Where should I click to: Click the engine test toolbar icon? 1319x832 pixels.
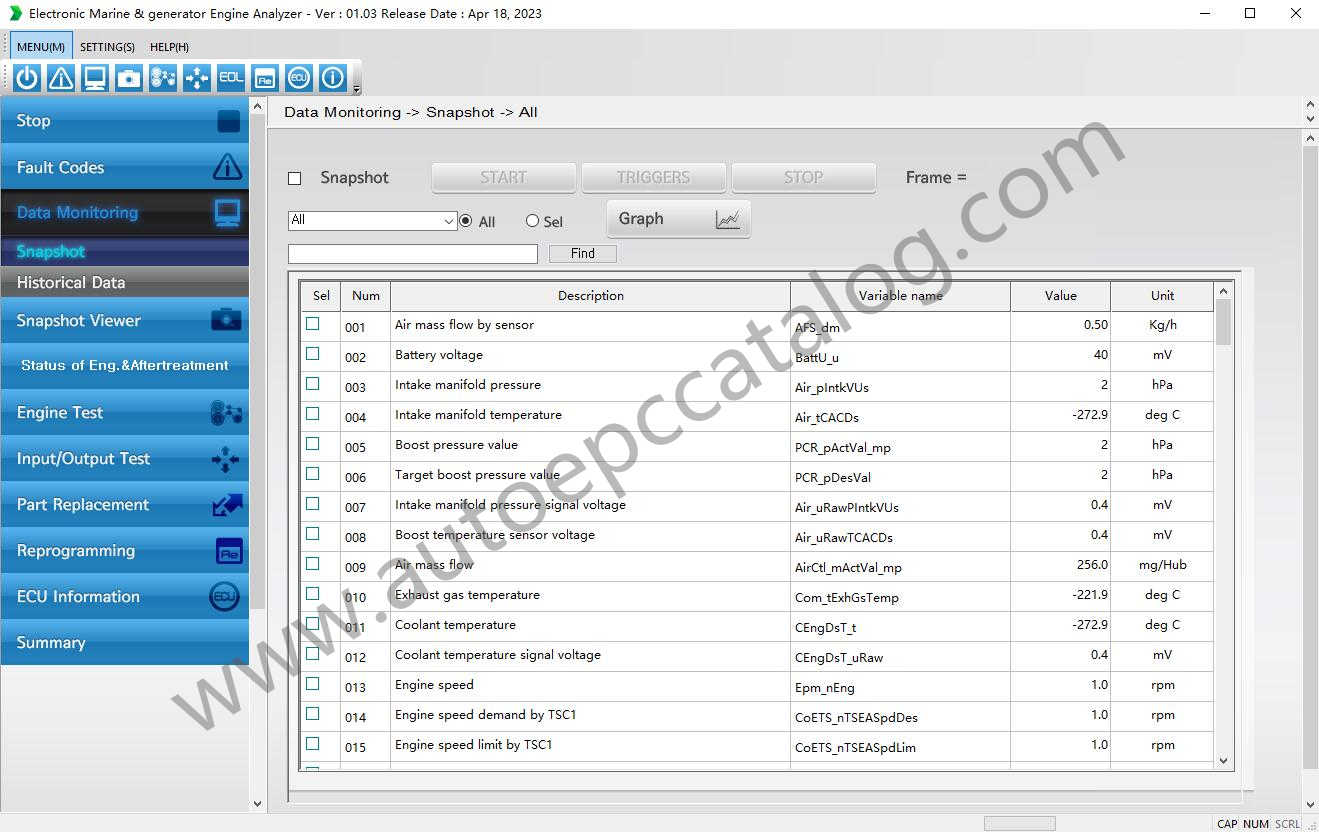click(163, 78)
